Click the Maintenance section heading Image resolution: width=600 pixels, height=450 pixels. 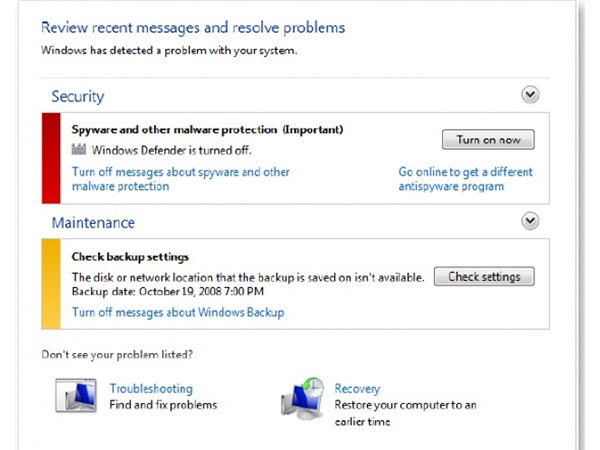click(93, 223)
